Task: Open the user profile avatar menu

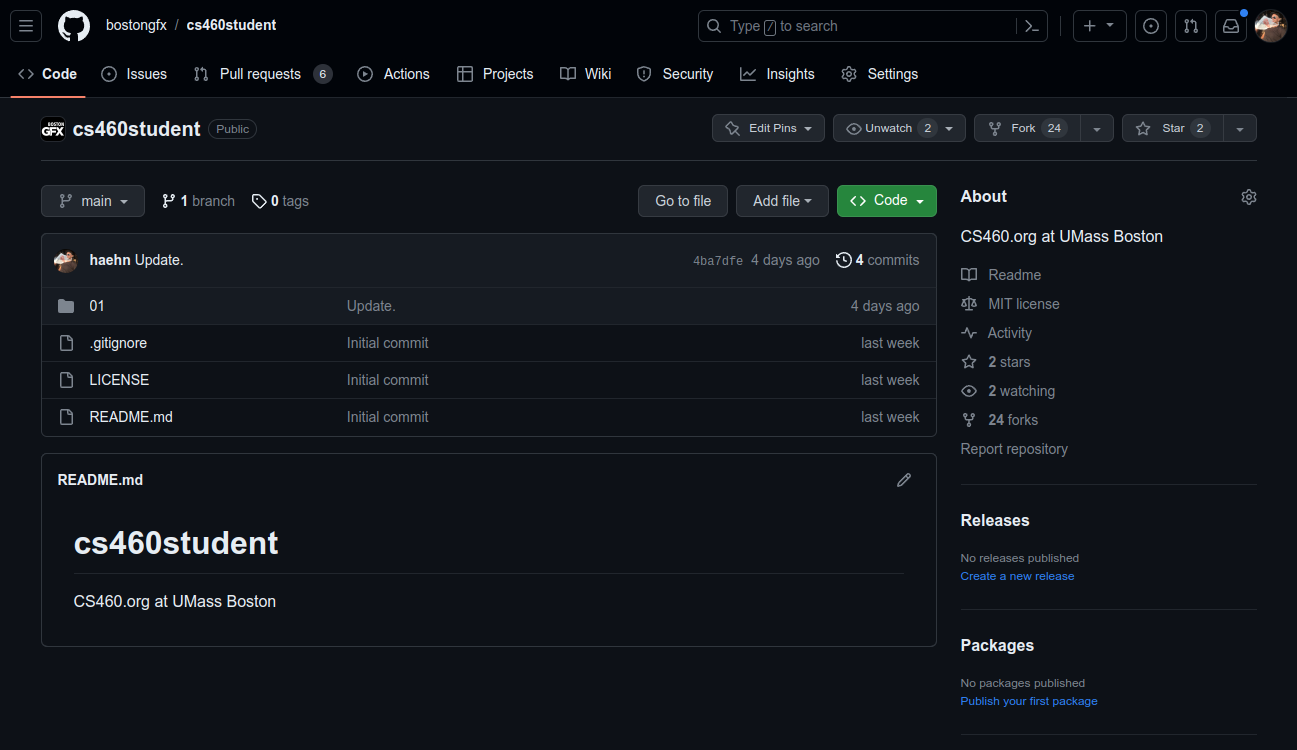Action: (x=1271, y=26)
